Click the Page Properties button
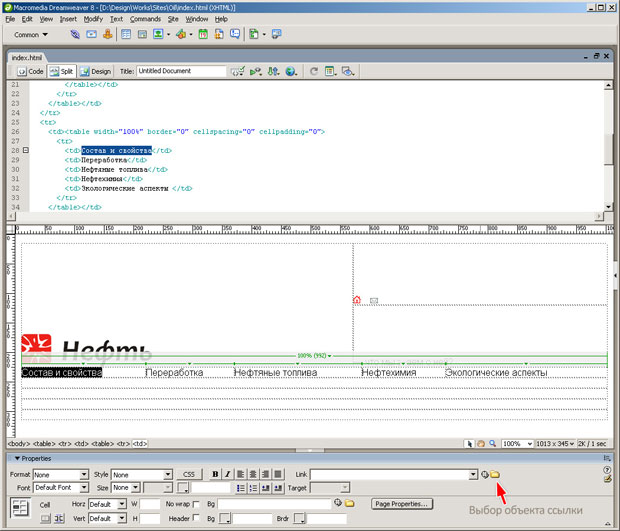The width and height of the screenshot is (620, 531). pyautogui.click(x=402, y=504)
